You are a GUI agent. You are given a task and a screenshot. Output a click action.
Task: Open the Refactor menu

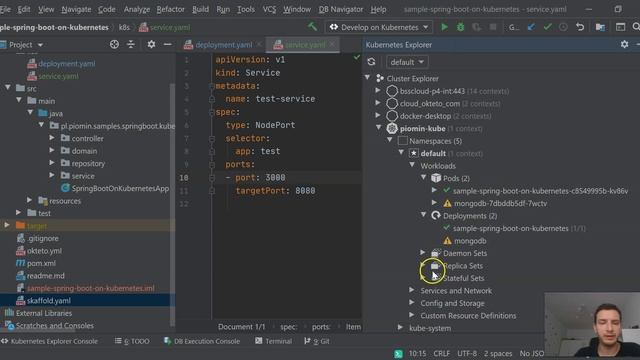[170, 9]
